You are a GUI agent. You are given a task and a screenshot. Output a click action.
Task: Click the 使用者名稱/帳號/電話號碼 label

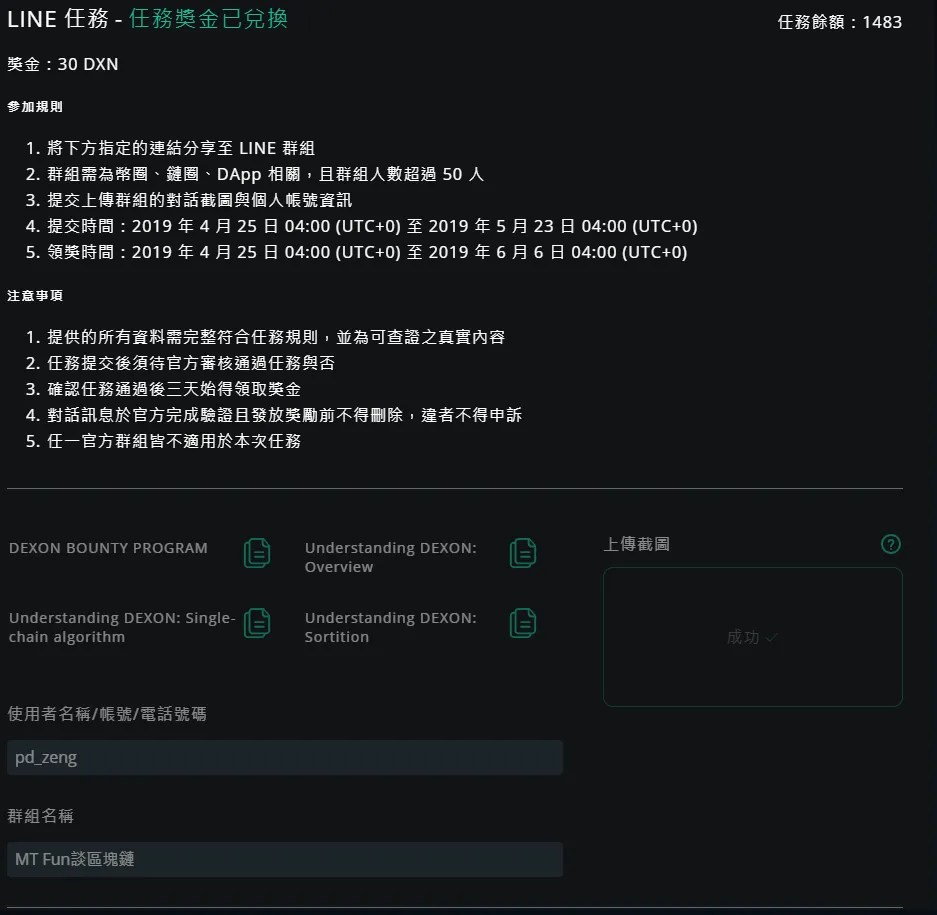pos(107,714)
